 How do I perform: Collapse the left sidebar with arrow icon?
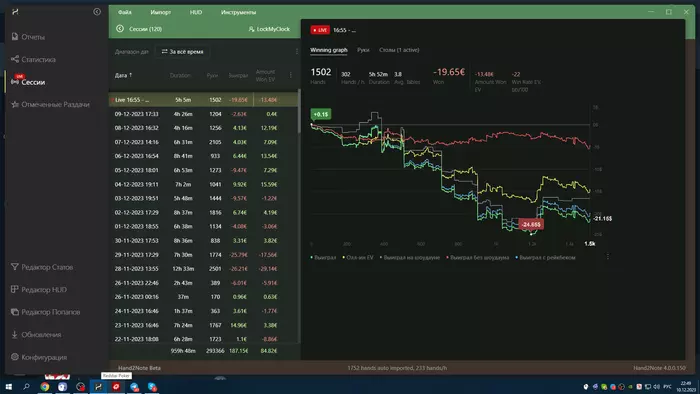pos(97,12)
